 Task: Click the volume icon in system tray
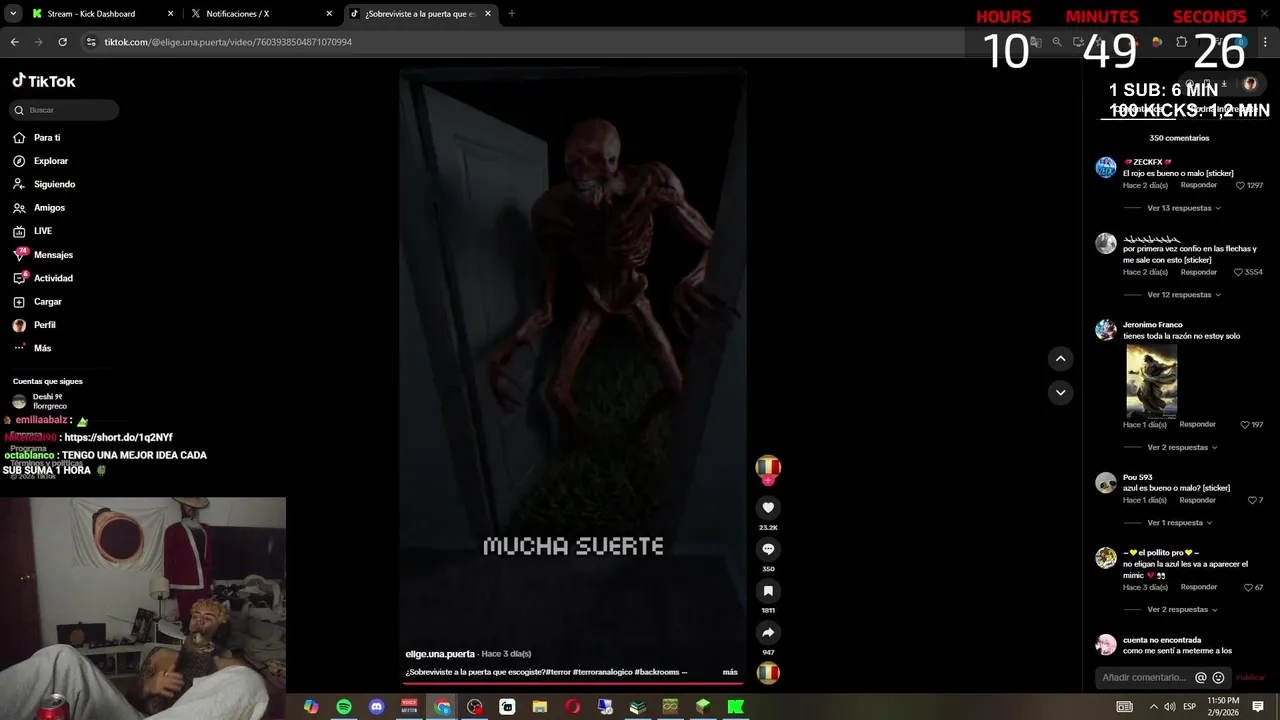coord(1171,707)
